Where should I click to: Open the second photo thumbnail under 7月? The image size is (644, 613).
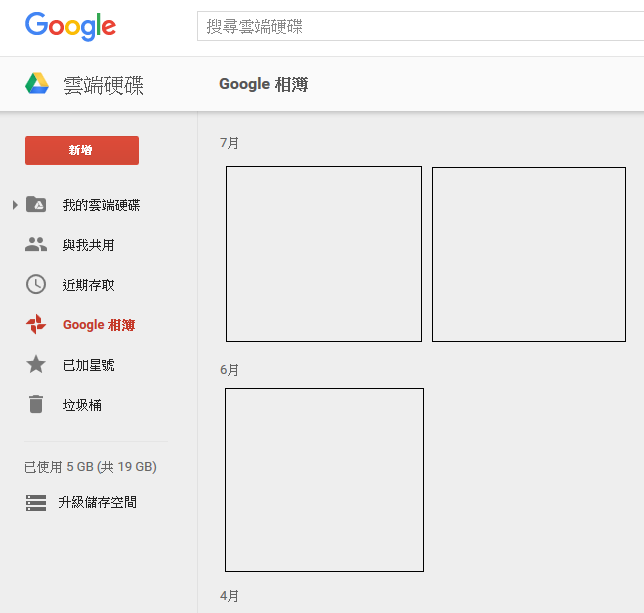coord(529,254)
